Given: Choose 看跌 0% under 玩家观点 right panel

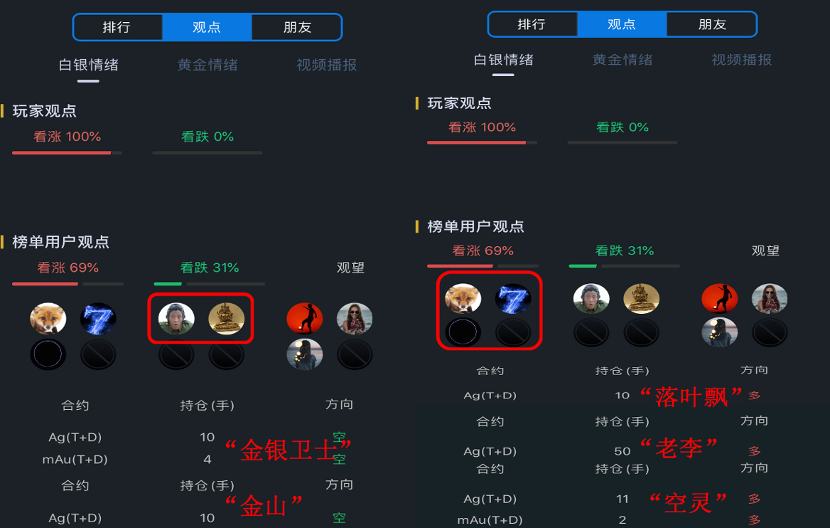Looking at the screenshot, I should [622, 127].
